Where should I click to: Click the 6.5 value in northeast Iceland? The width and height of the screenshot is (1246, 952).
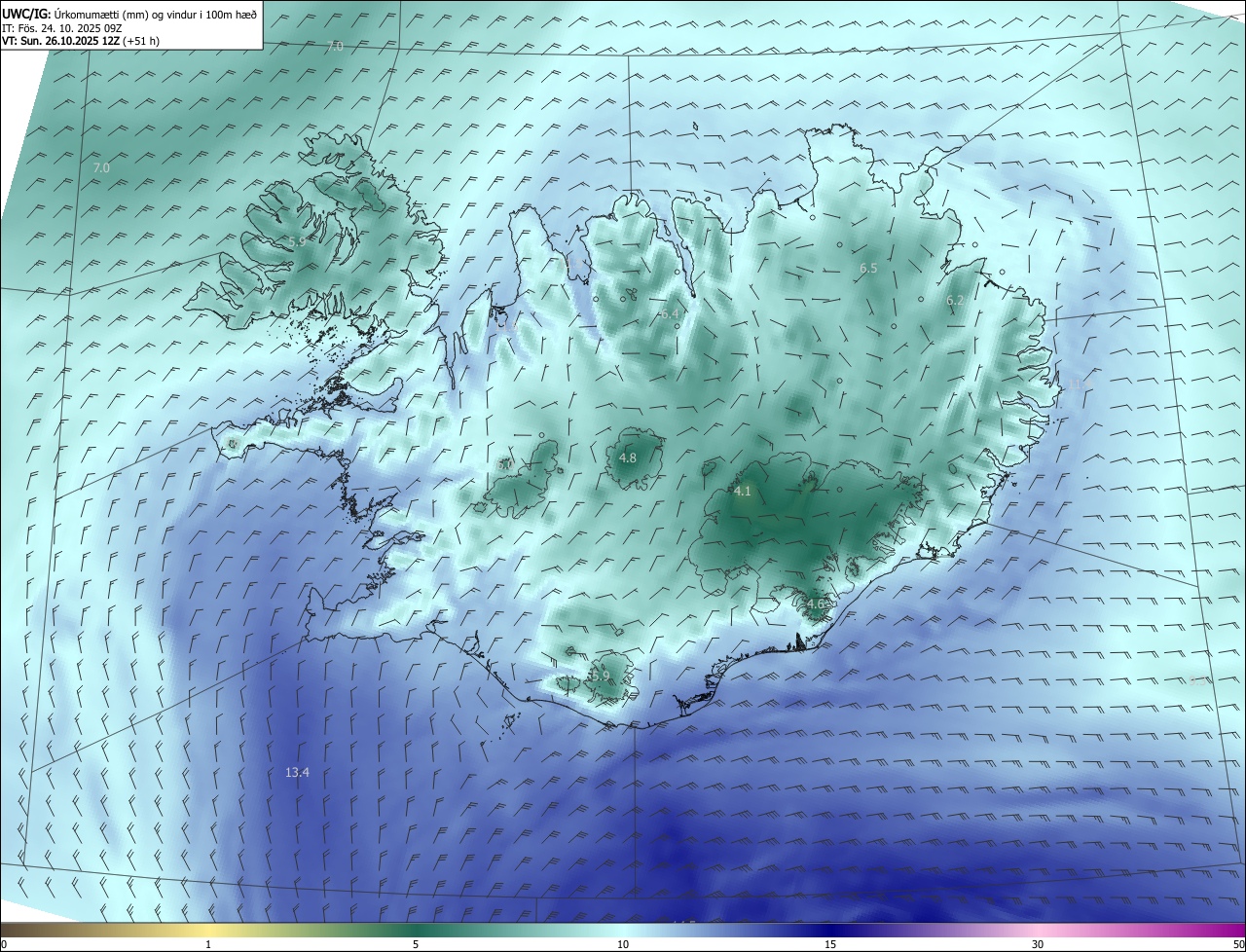(x=868, y=268)
